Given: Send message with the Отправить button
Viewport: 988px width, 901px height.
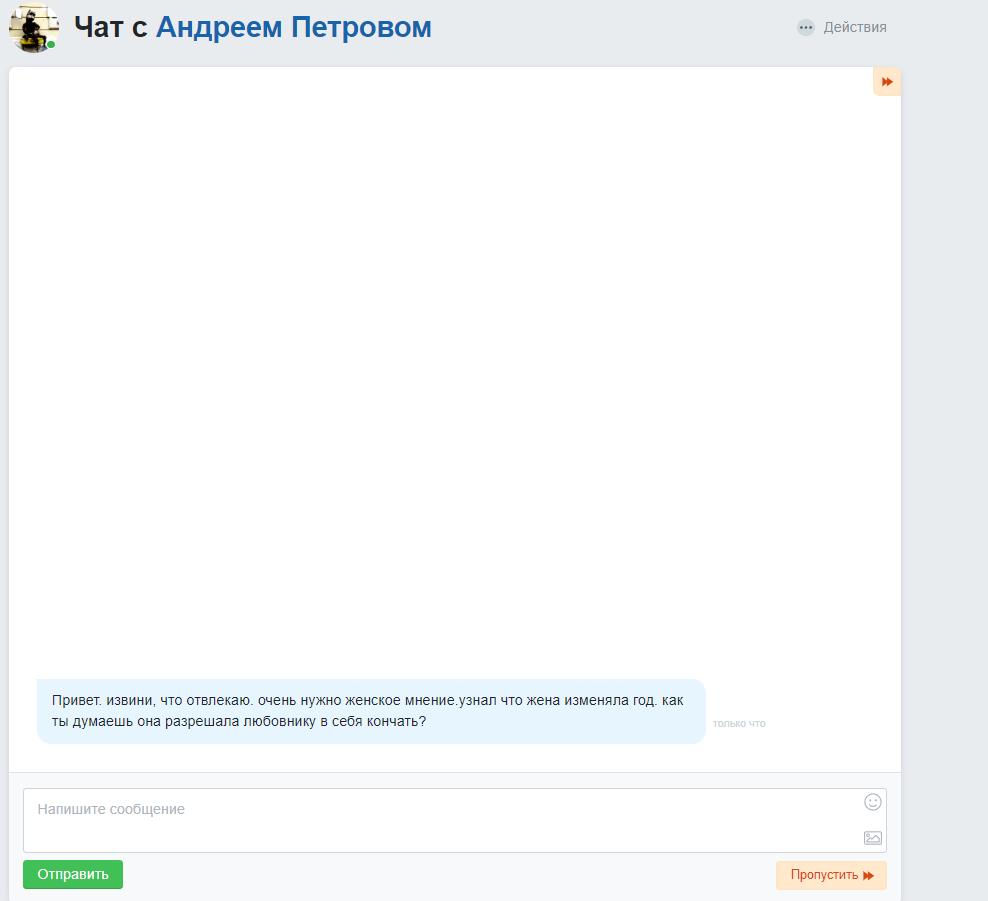Looking at the screenshot, I should [73, 875].
